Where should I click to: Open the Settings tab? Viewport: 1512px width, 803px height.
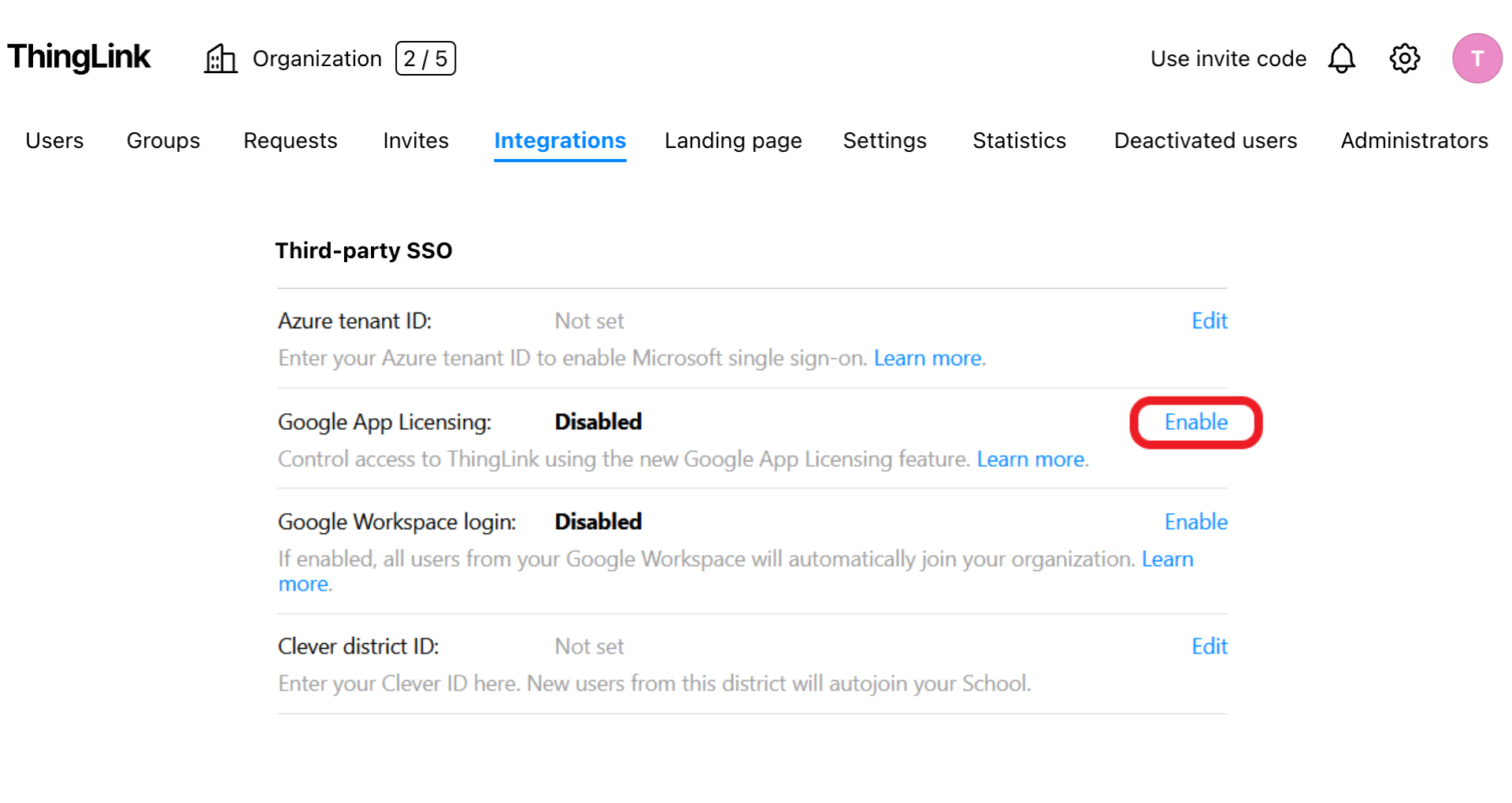coord(884,141)
